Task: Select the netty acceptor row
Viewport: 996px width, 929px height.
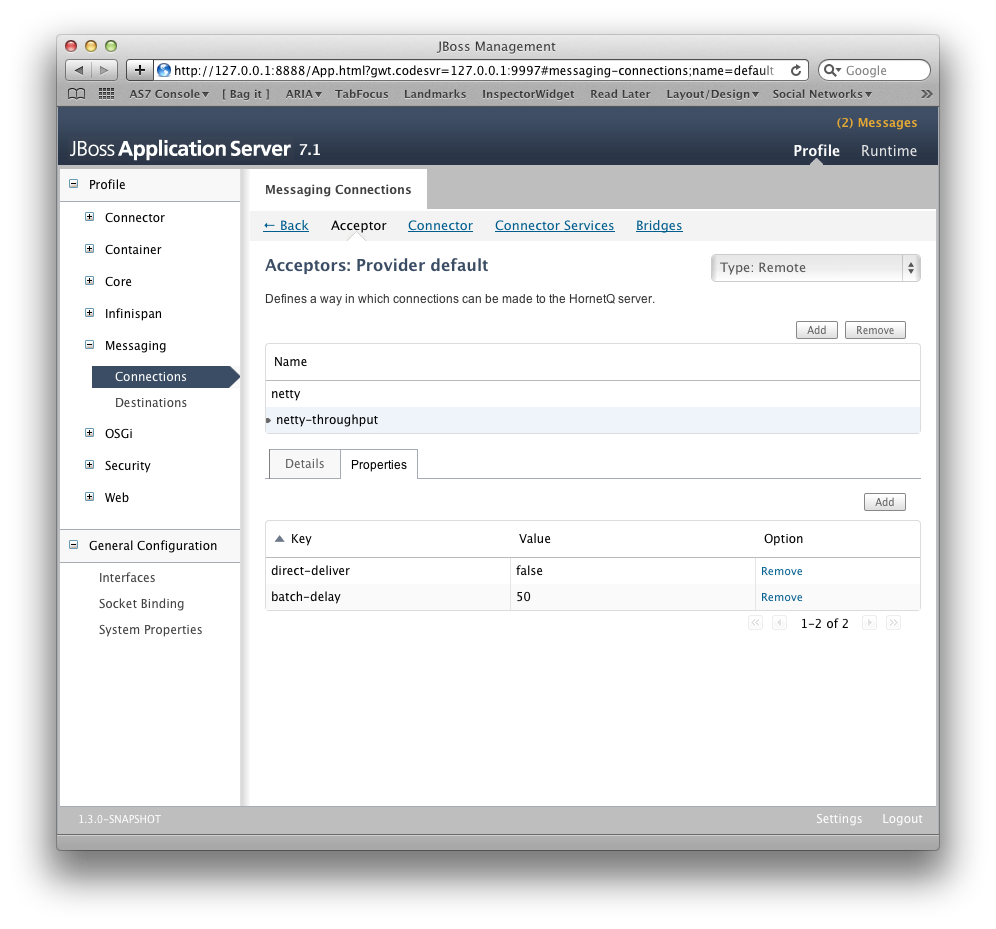Action: pyautogui.click(x=593, y=394)
